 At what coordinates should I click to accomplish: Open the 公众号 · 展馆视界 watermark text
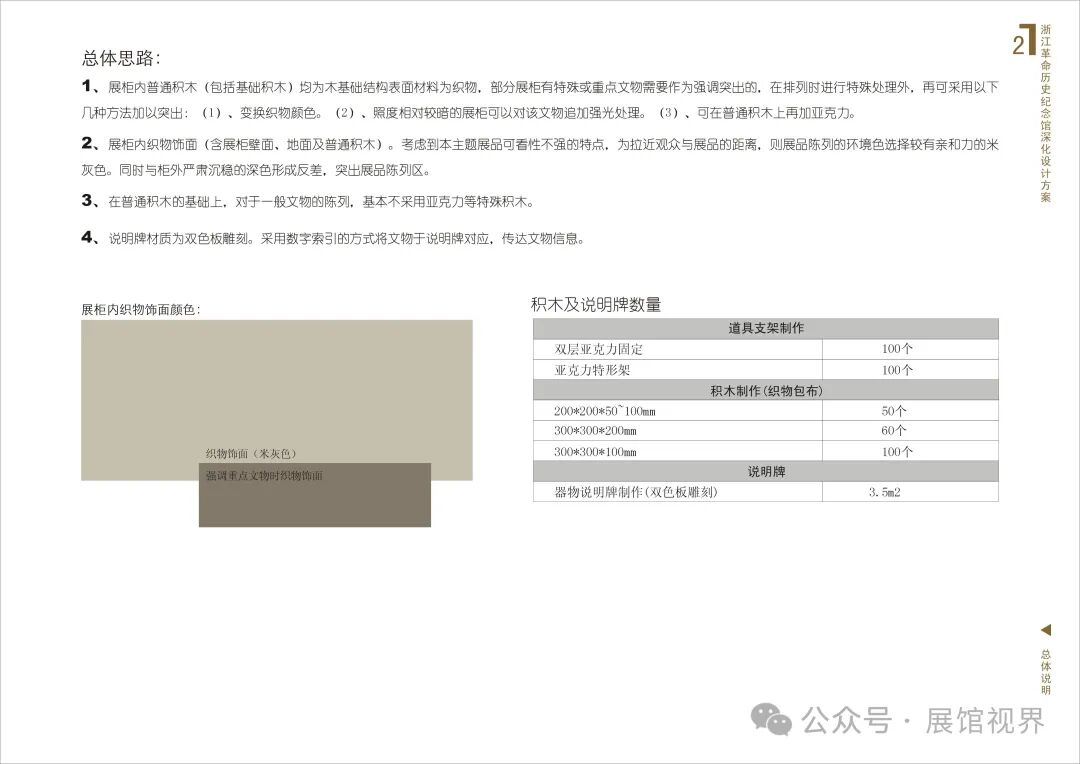click(923, 720)
